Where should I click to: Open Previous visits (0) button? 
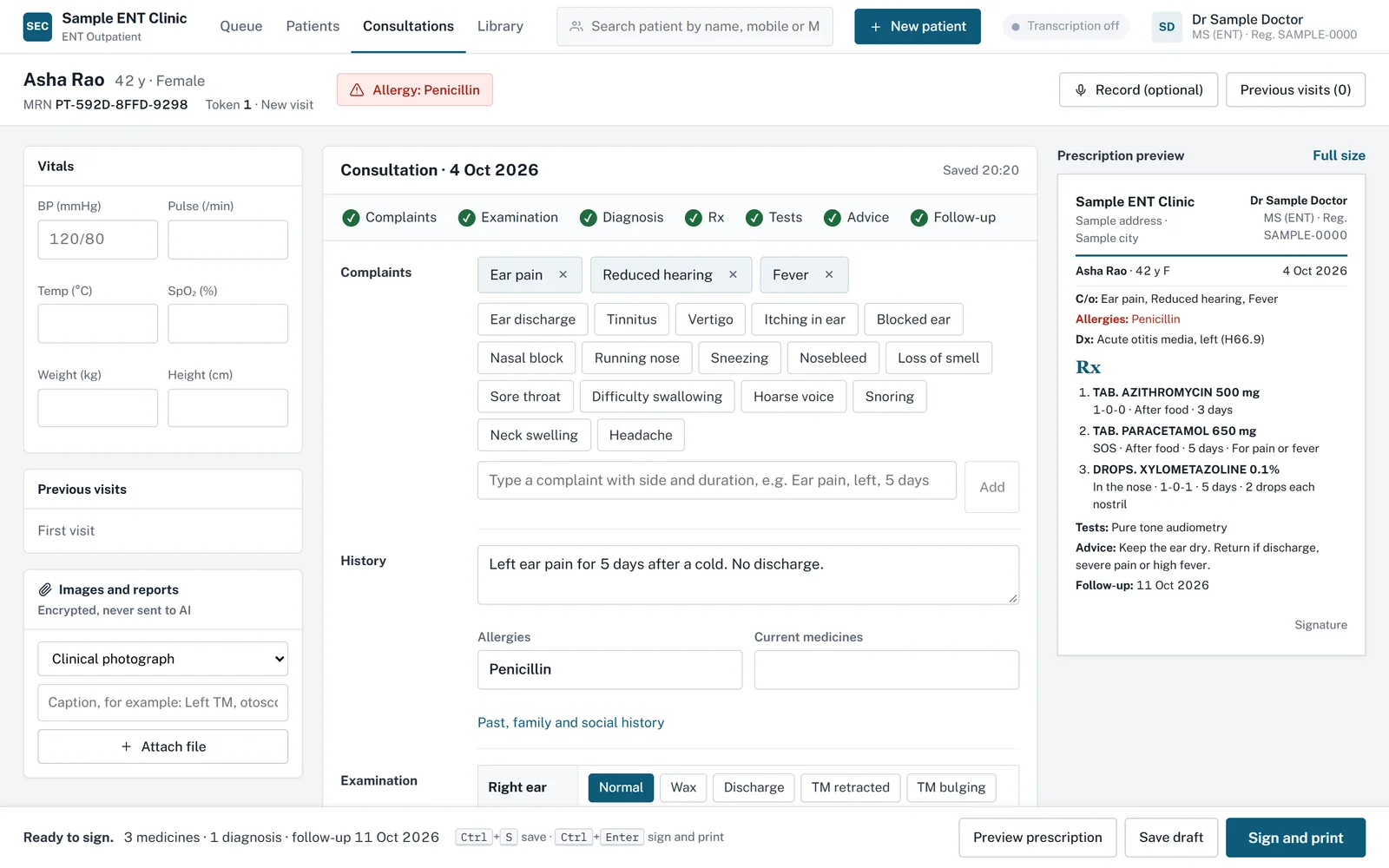click(x=1295, y=90)
